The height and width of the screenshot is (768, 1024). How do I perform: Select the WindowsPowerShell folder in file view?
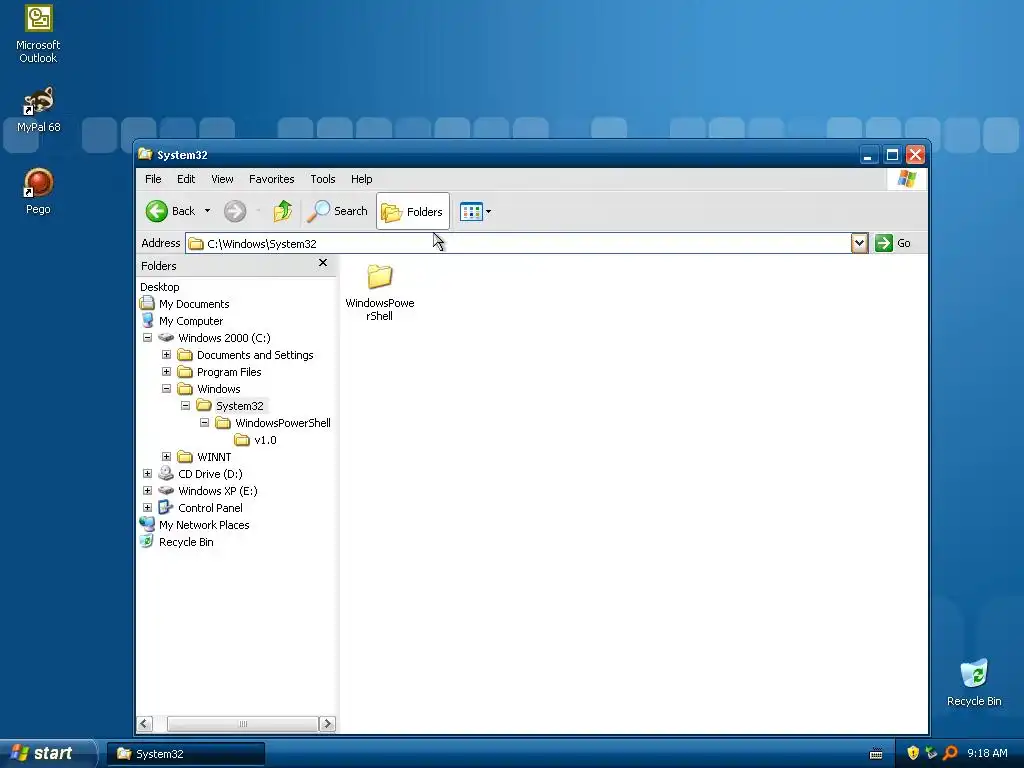pyautogui.click(x=379, y=293)
